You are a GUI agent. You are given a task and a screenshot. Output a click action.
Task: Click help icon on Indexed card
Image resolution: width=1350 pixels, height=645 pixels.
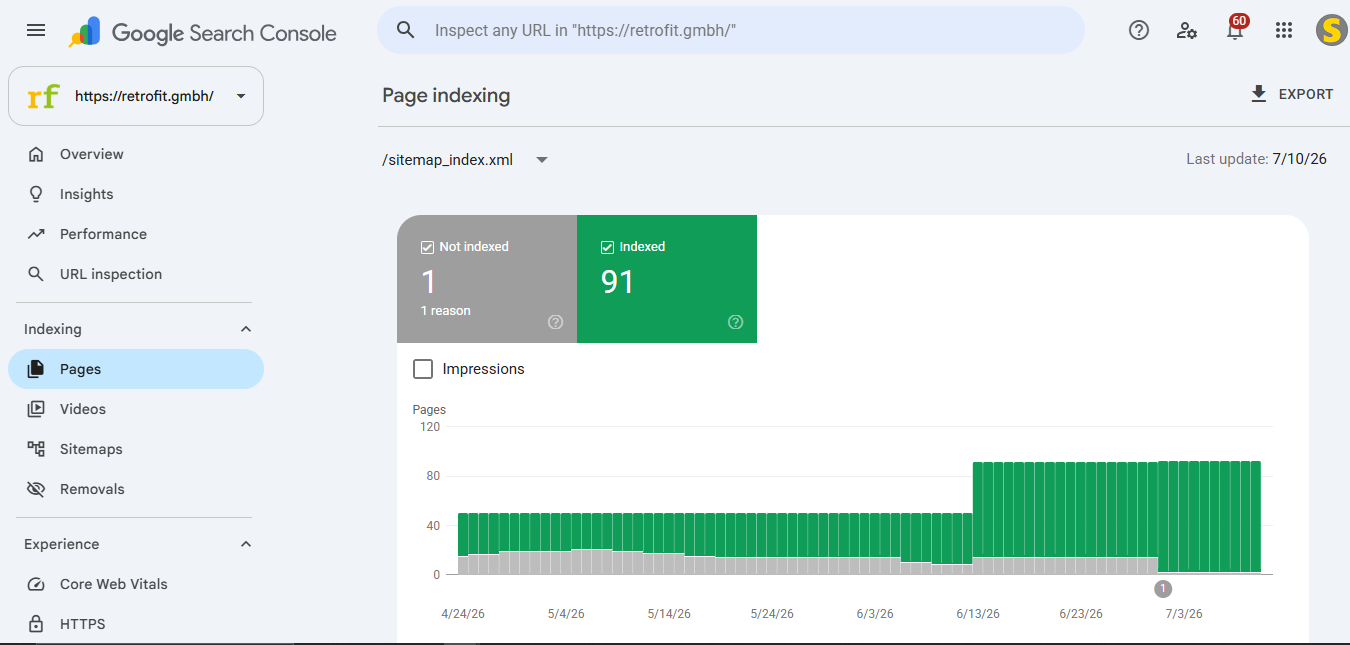click(736, 322)
